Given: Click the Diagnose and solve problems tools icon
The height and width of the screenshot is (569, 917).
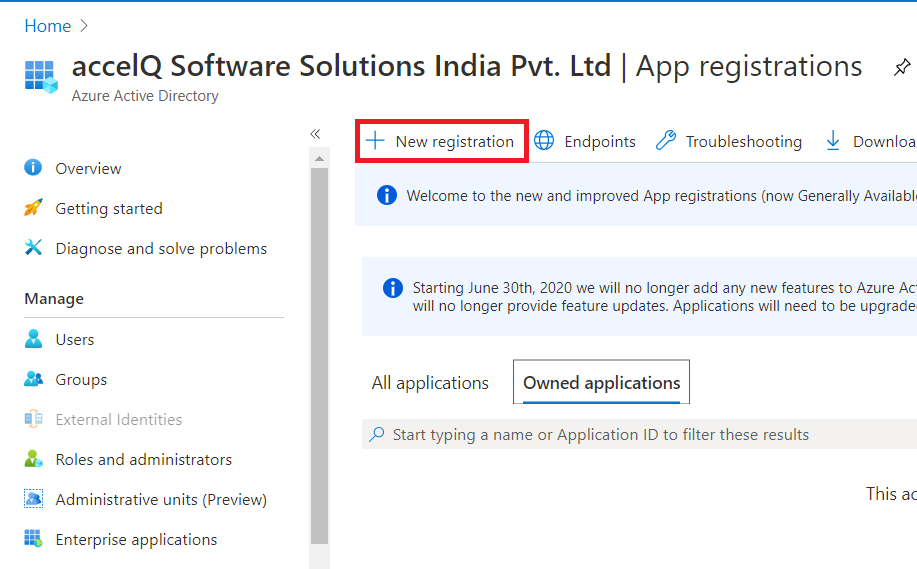Looking at the screenshot, I should click(33, 247).
